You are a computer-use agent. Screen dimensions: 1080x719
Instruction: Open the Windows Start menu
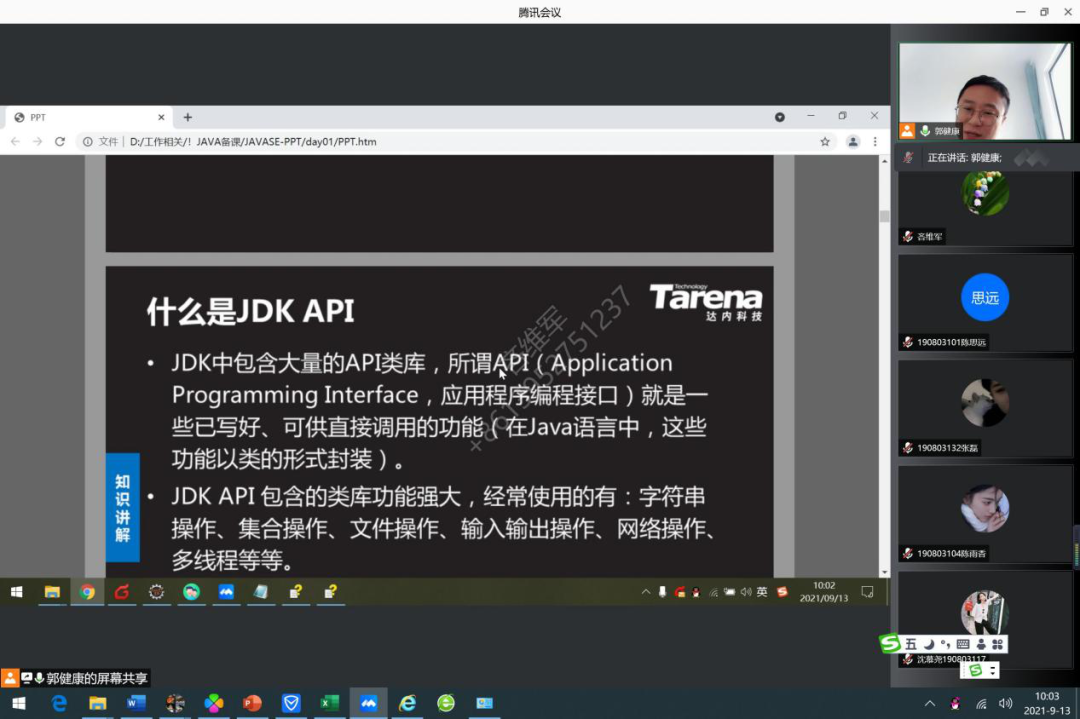click(19, 703)
